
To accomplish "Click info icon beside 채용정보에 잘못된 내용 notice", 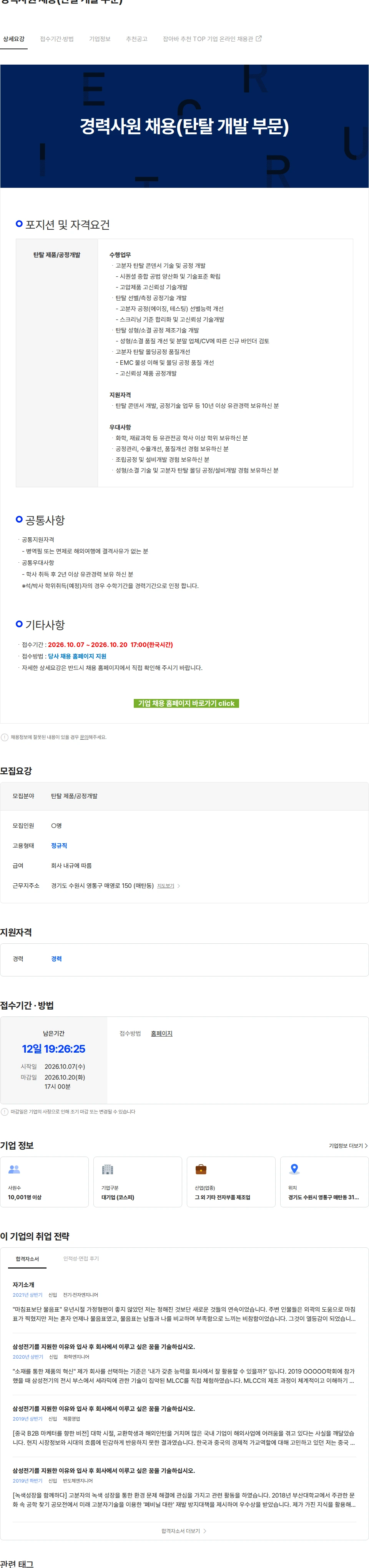I will [x=5, y=737].
